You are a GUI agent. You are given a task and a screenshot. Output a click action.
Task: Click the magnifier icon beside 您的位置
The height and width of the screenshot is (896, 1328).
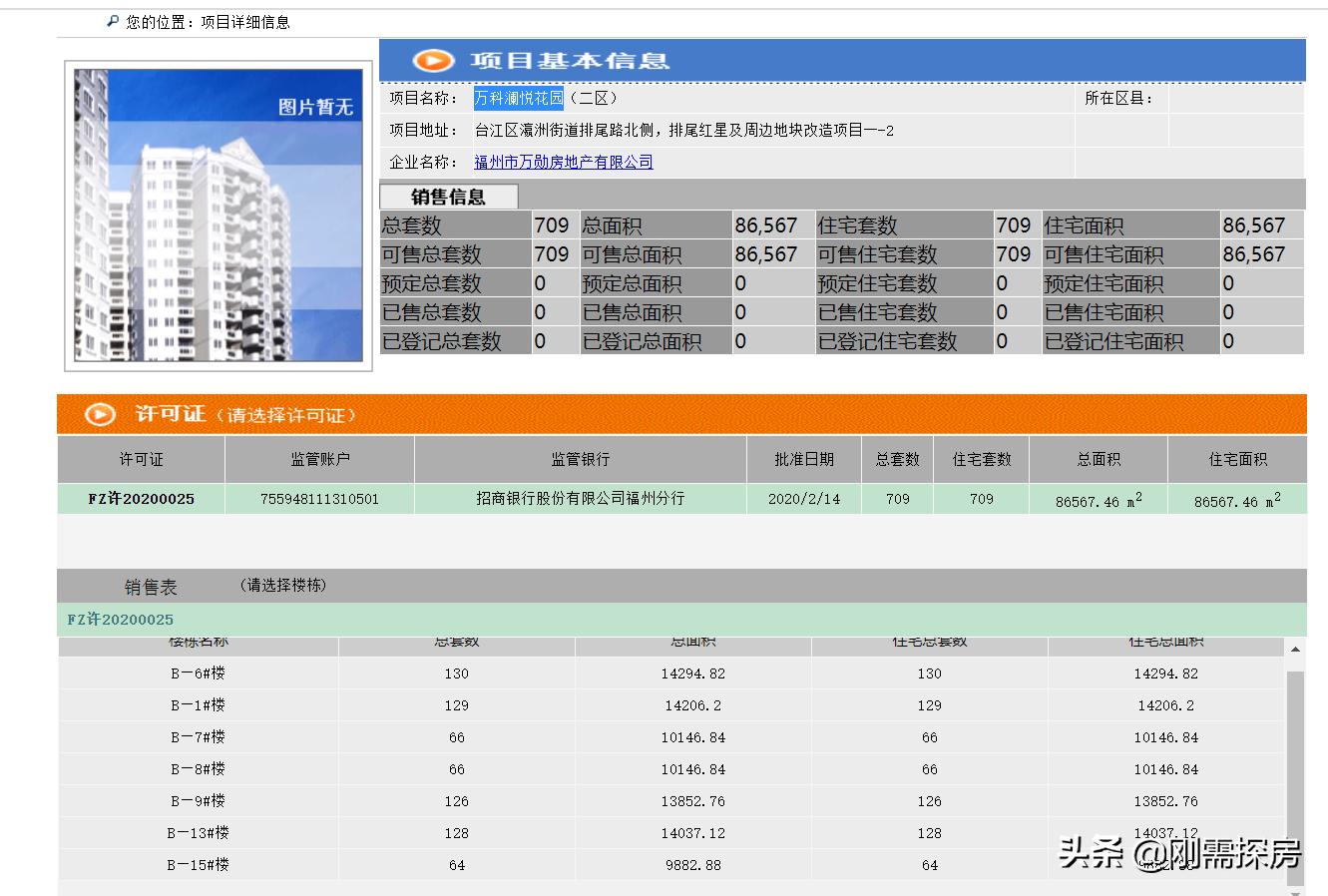[x=109, y=20]
